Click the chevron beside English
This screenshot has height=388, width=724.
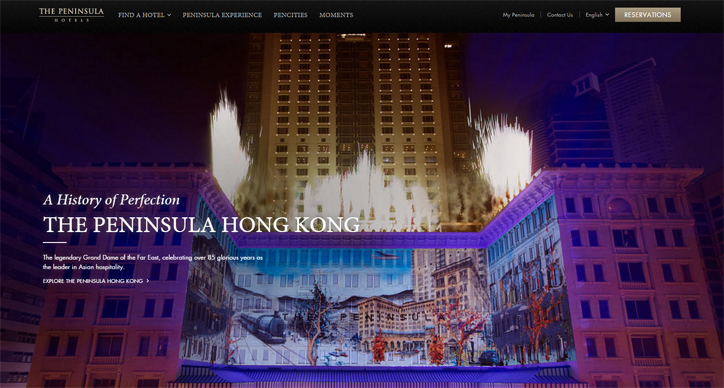[607, 15]
